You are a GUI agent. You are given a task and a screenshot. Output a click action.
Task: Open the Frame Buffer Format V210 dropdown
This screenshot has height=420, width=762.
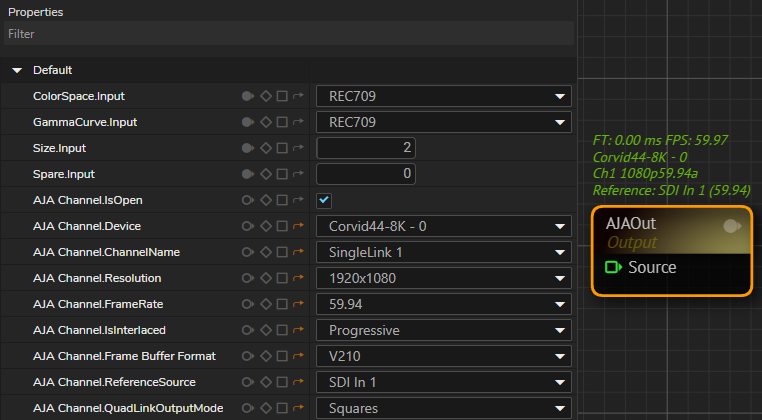coord(444,356)
